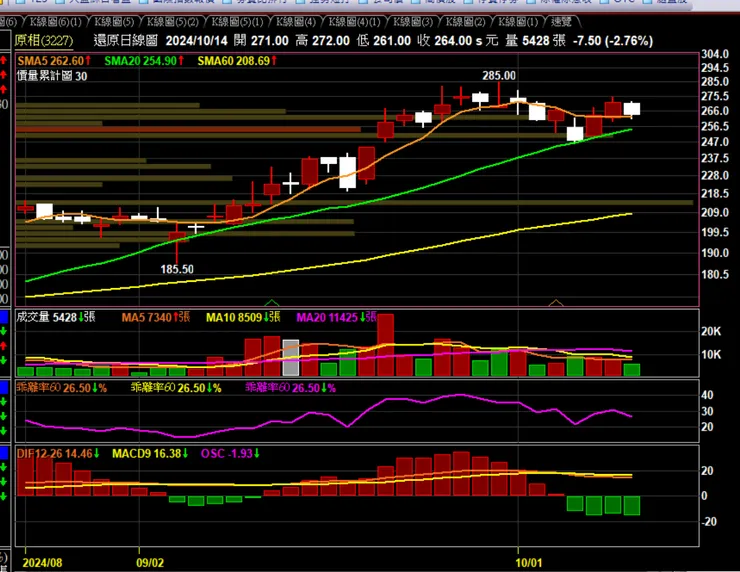Click the orange 乖離率60 26.50 label

[62, 387]
